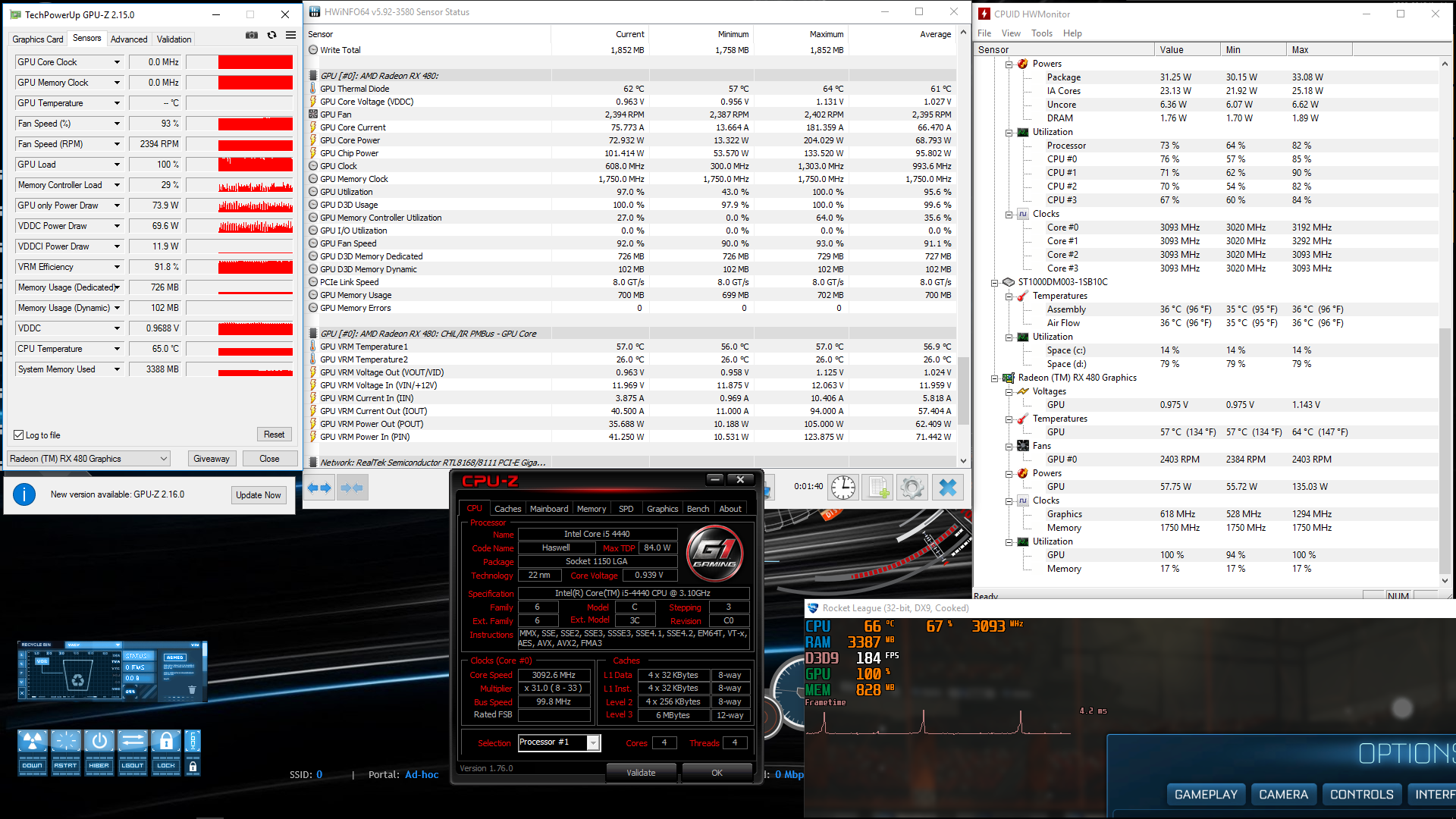Click the Reset button in GPU-Z
Viewport: 1456px width, 819px height.
click(274, 435)
